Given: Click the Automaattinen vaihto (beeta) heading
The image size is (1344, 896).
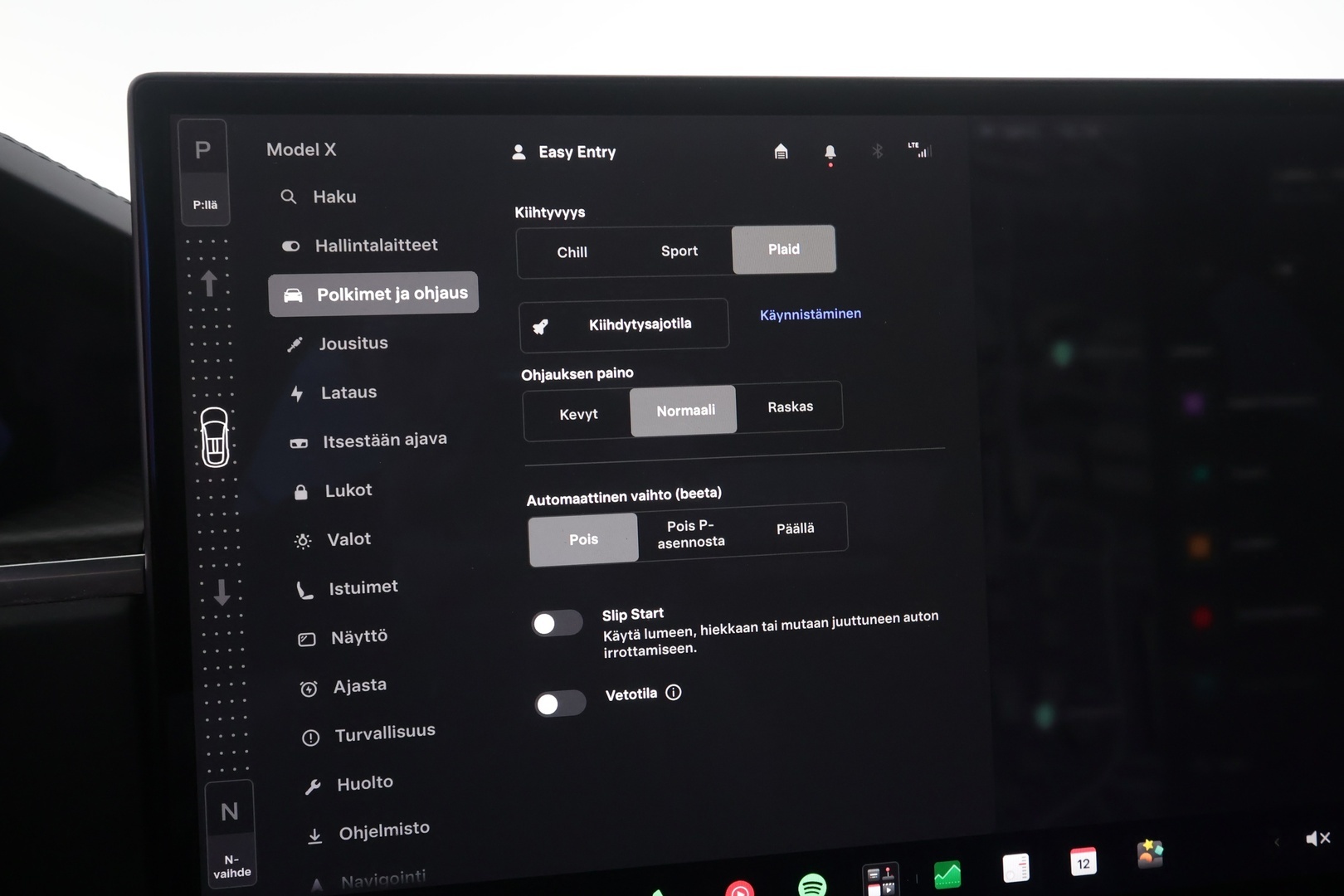Looking at the screenshot, I should pos(624,496).
